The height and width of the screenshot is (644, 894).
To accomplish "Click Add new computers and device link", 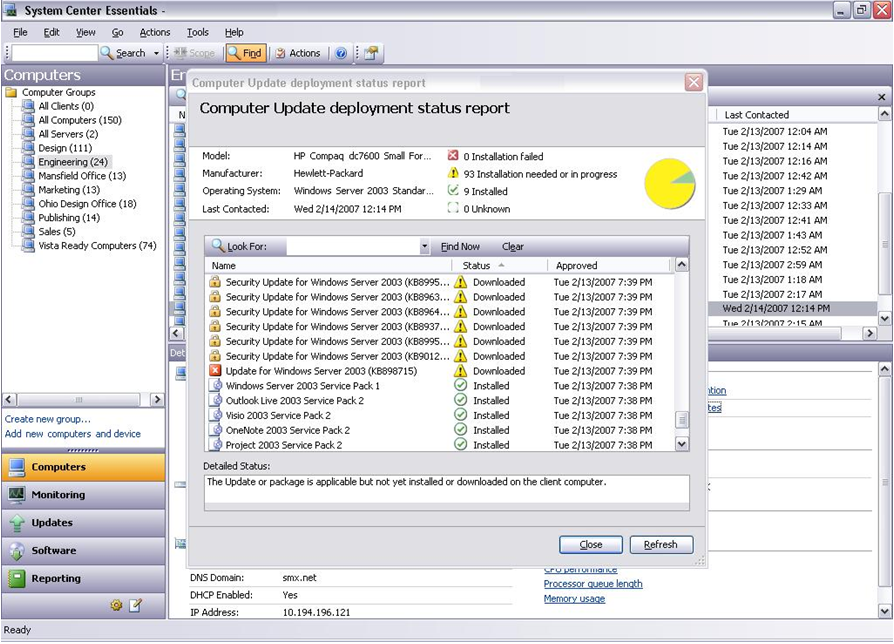I will pyautogui.click(x=72, y=434).
